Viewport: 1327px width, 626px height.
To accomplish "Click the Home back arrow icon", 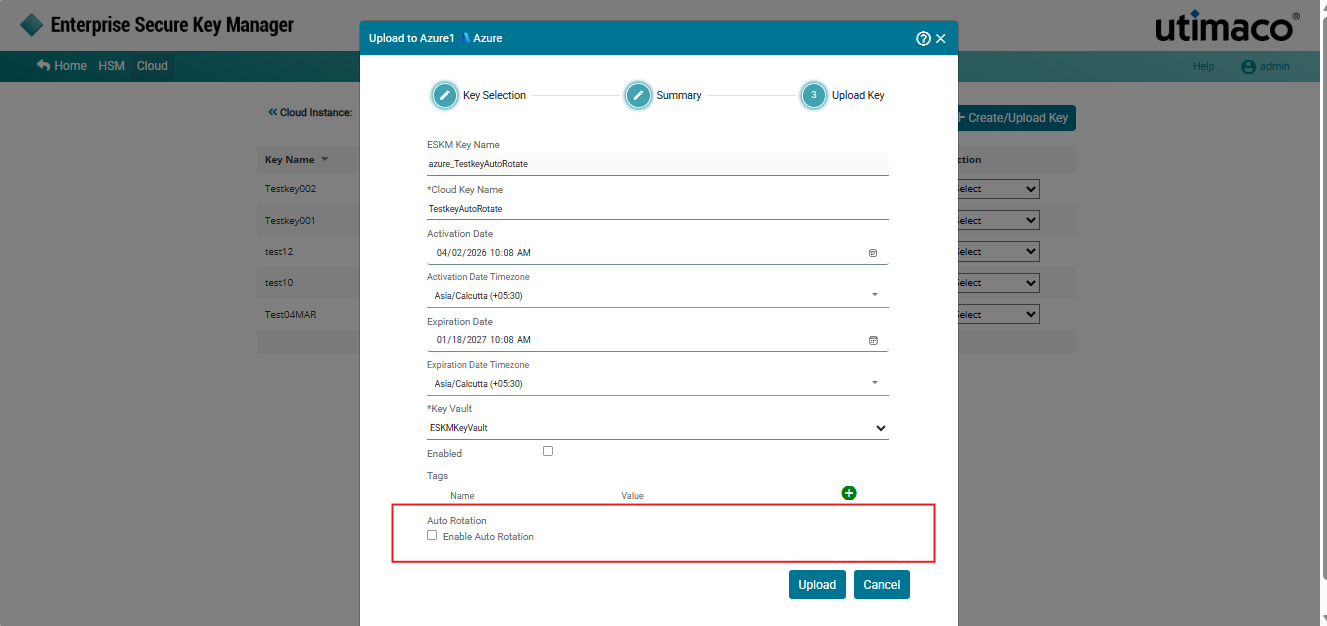I will 43,65.
